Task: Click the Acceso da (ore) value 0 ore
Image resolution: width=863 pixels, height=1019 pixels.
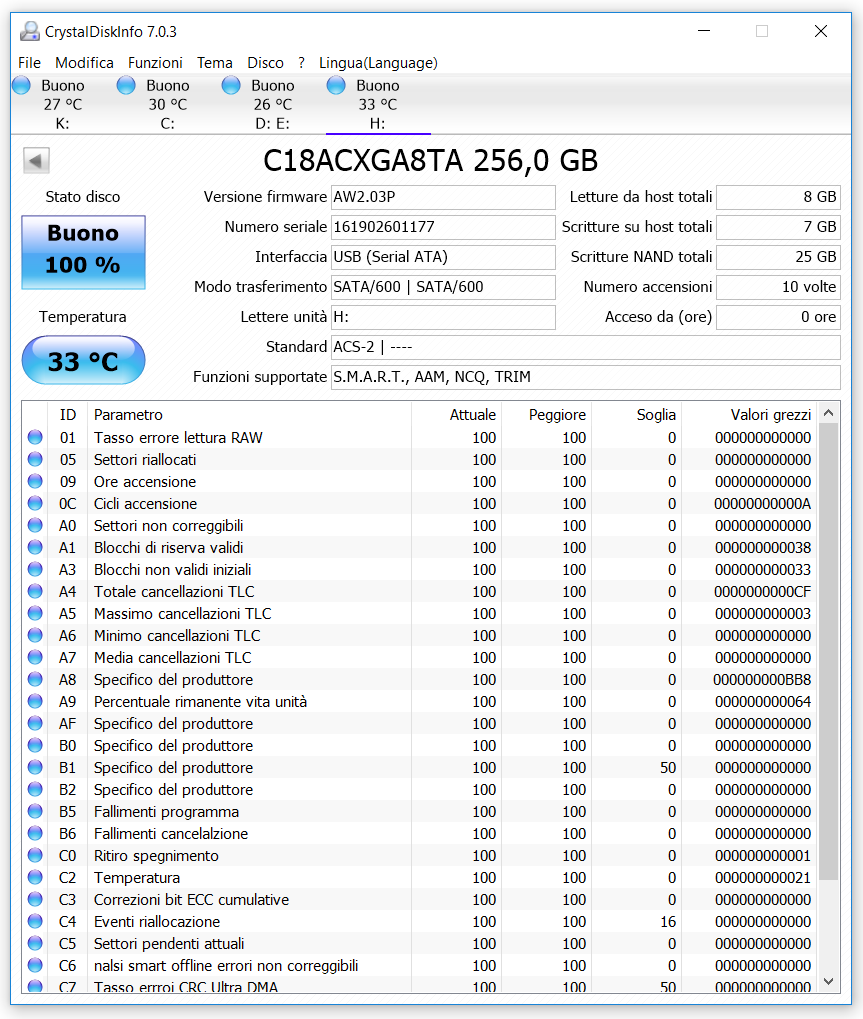Action: 779,316
